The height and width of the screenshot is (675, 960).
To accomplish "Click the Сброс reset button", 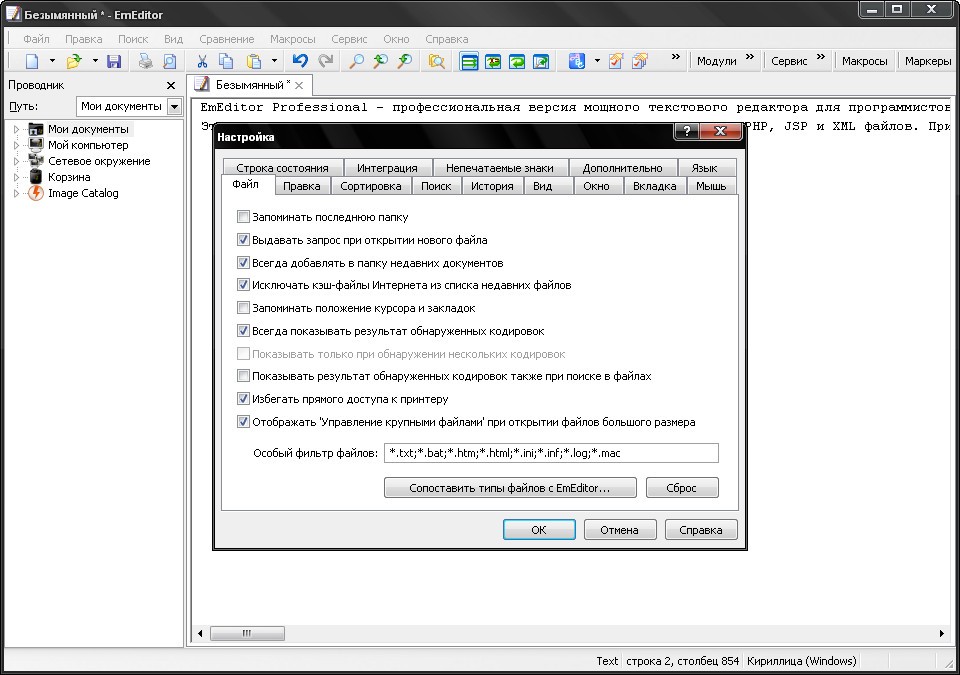I will click(x=681, y=488).
